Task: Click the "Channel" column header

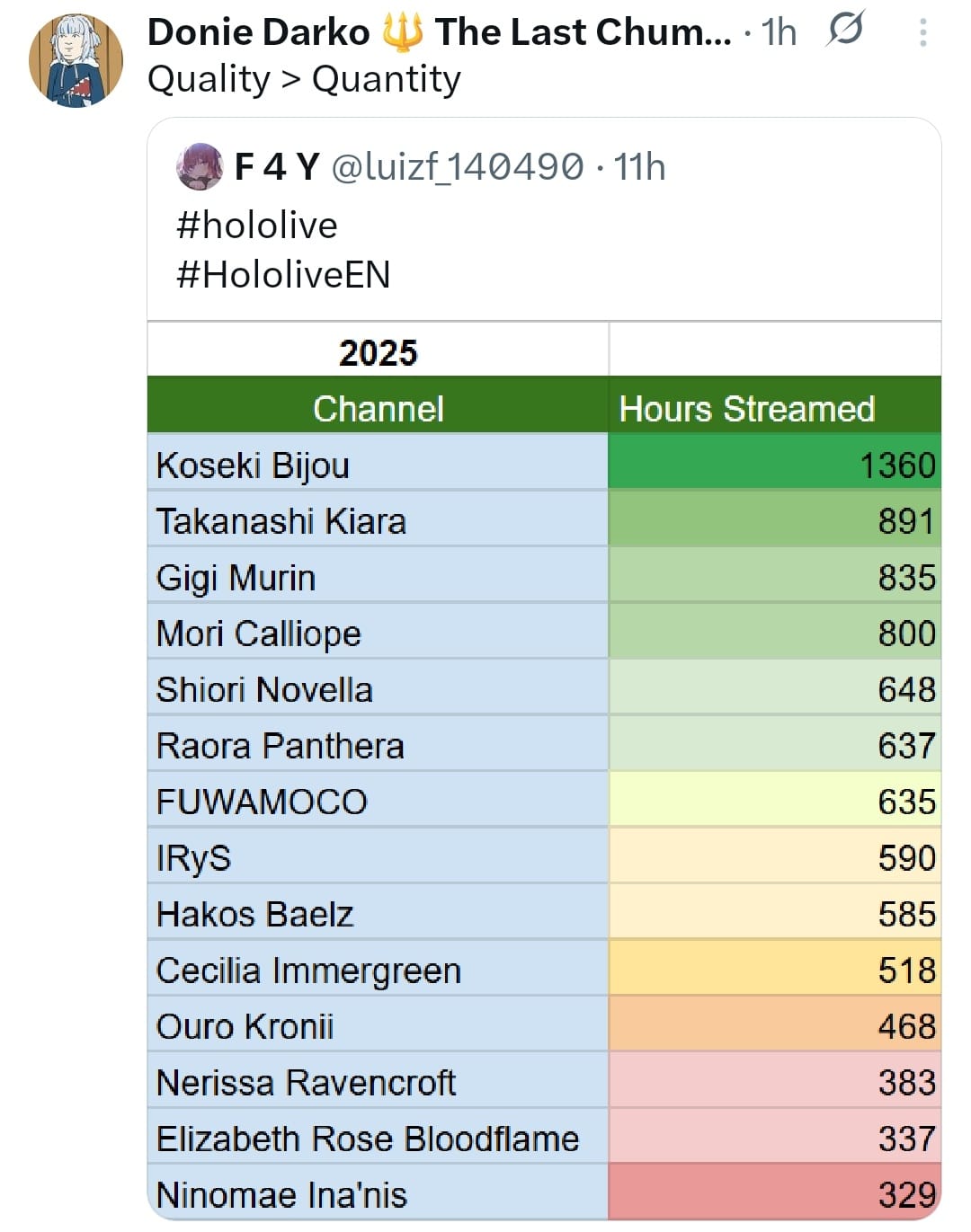Action: point(378,409)
